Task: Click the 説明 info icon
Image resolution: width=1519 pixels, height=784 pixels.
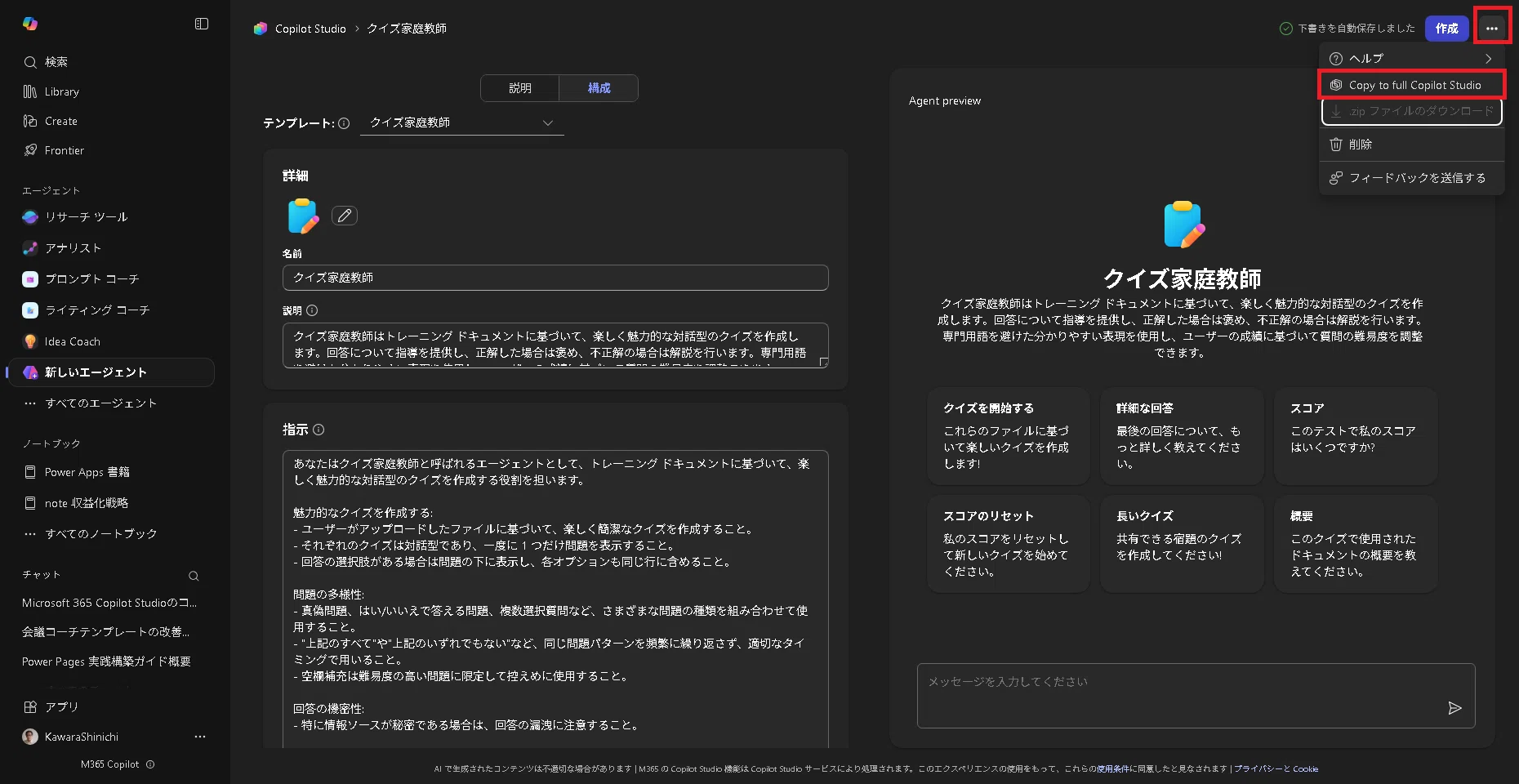Action: [312, 310]
